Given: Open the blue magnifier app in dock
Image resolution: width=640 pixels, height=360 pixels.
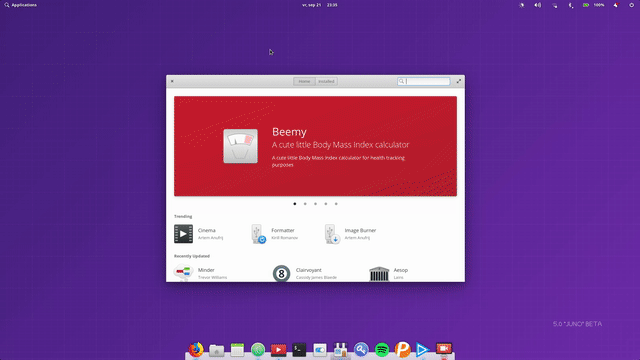Looking at the screenshot, I should 361,350.
